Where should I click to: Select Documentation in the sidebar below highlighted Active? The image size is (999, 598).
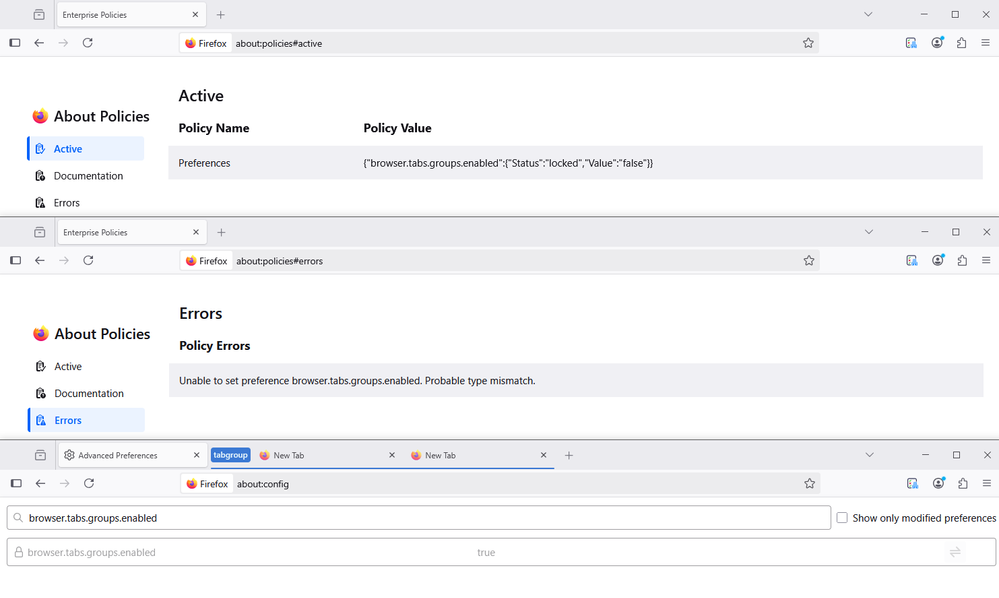(88, 176)
